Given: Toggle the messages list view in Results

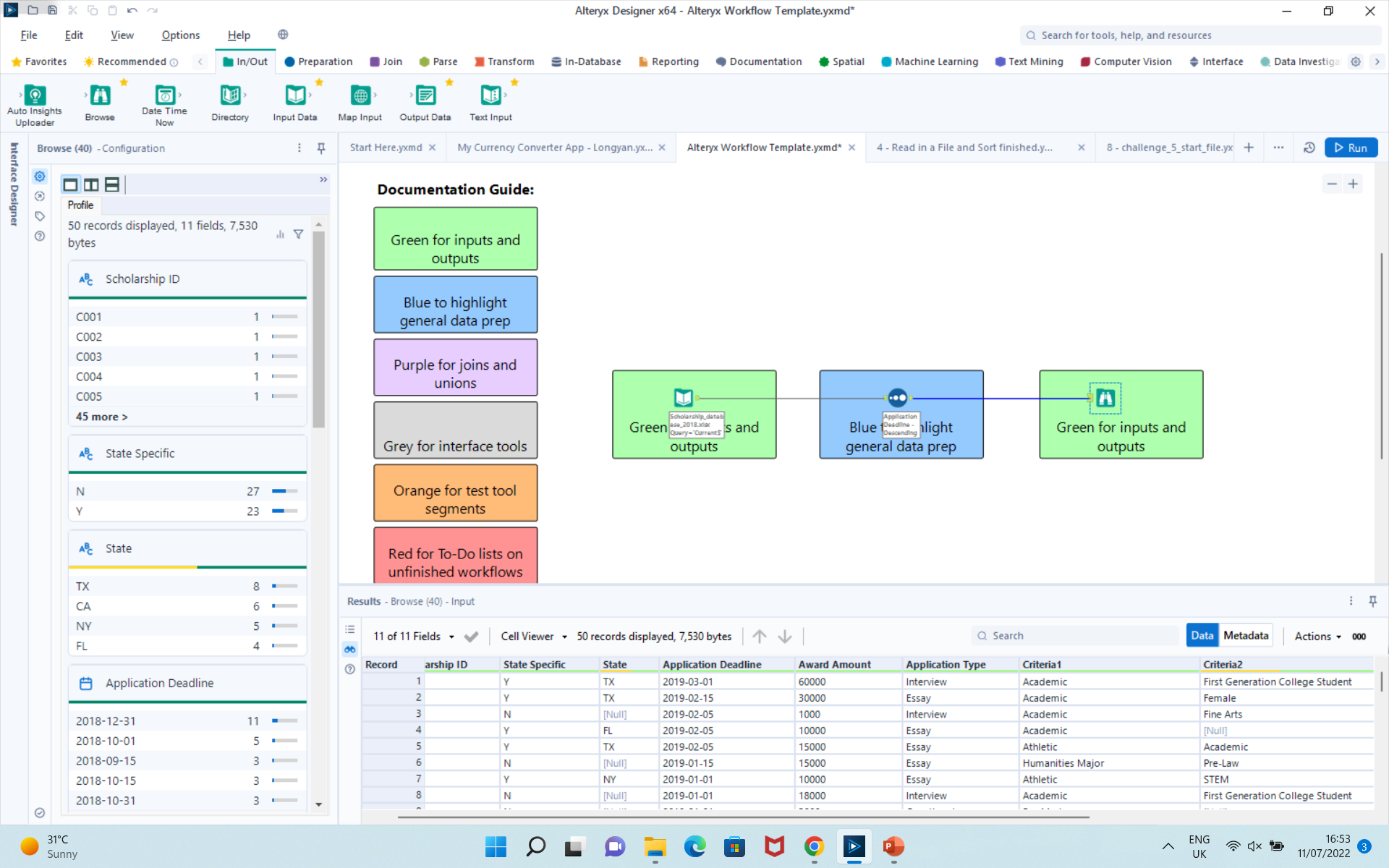Looking at the screenshot, I should (350, 629).
